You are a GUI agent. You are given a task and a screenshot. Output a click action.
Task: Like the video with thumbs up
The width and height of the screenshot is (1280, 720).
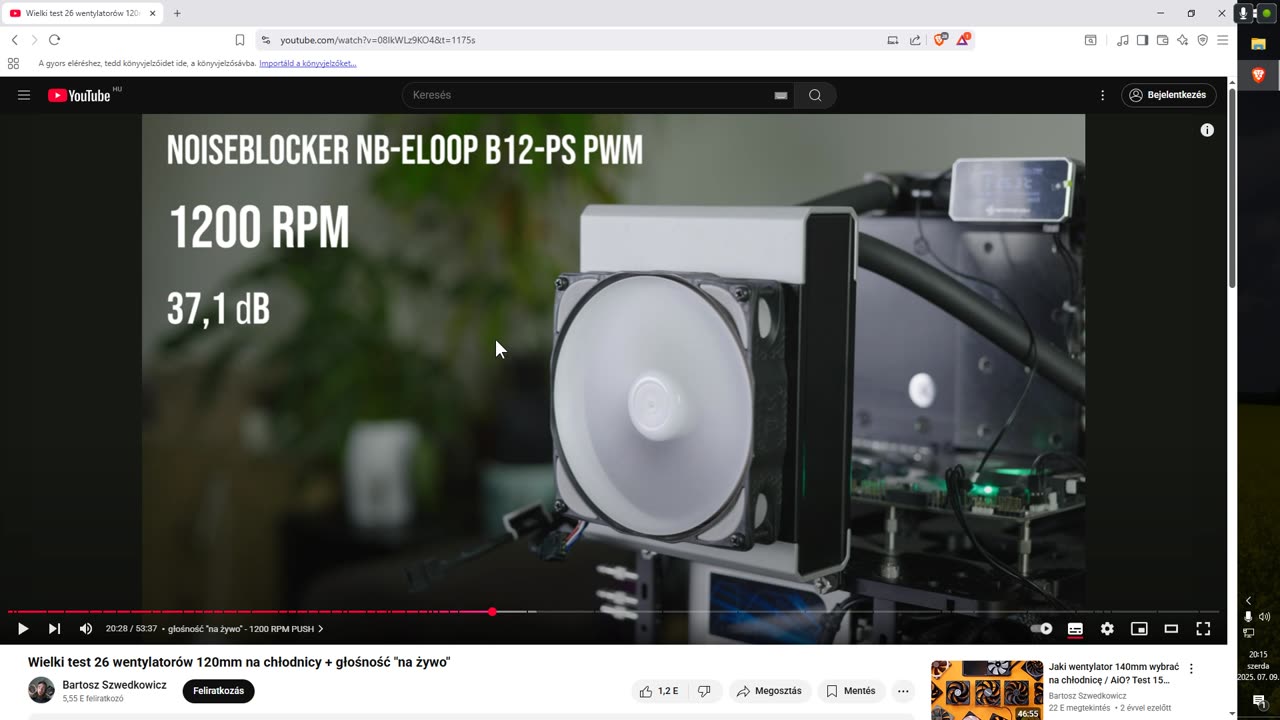(659, 691)
